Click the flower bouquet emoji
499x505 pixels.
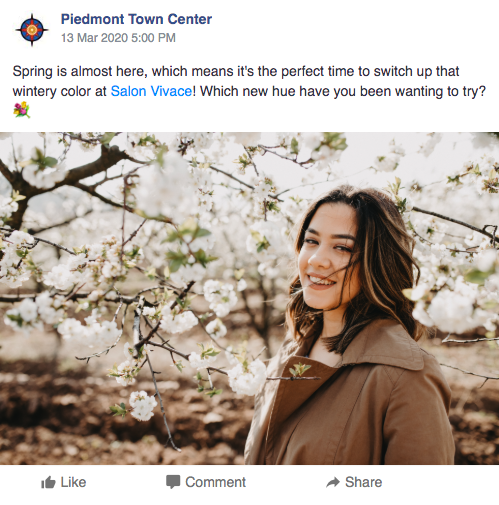(x=22, y=110)
